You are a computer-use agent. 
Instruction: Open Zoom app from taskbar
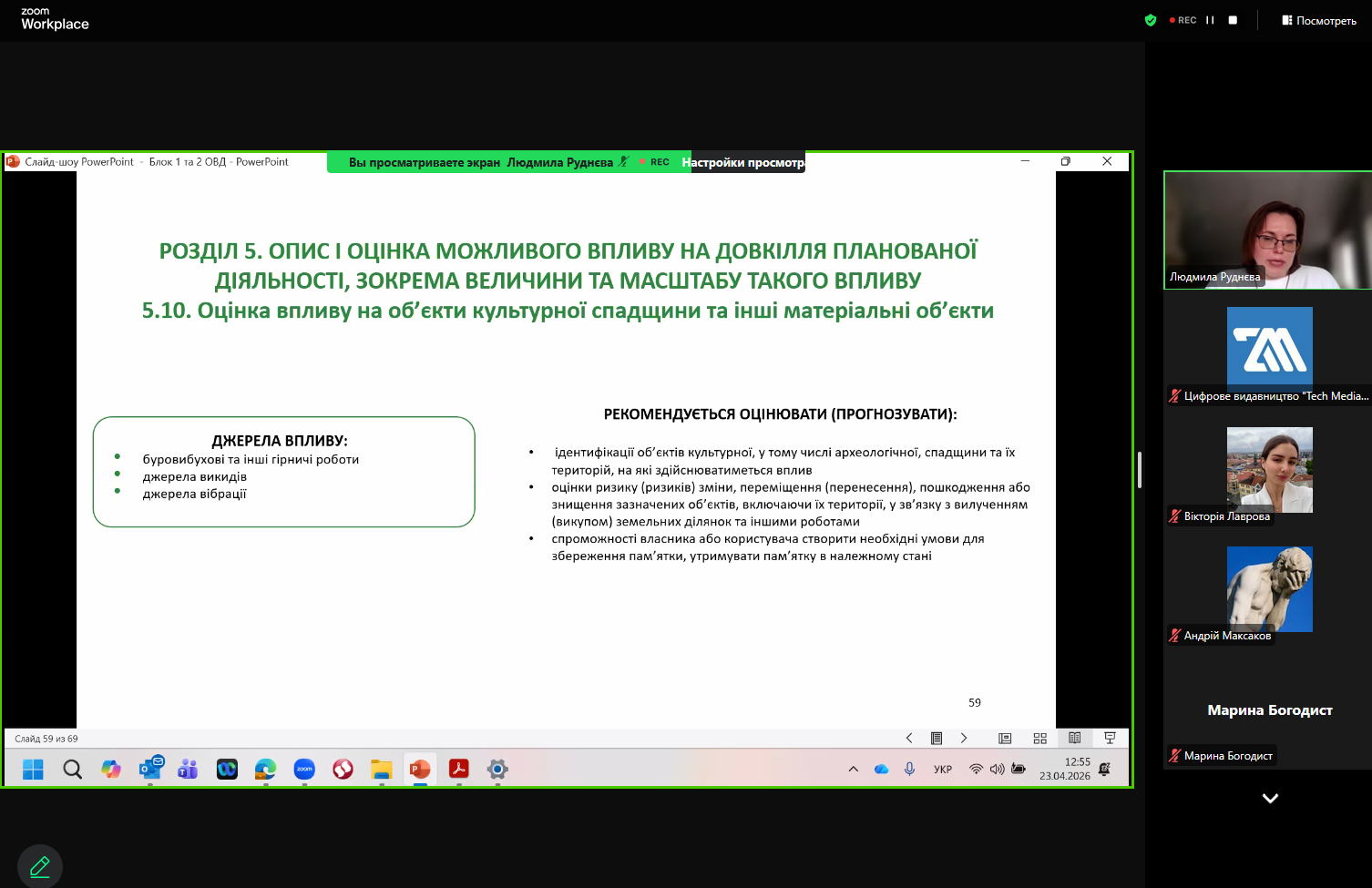point(304,770)
